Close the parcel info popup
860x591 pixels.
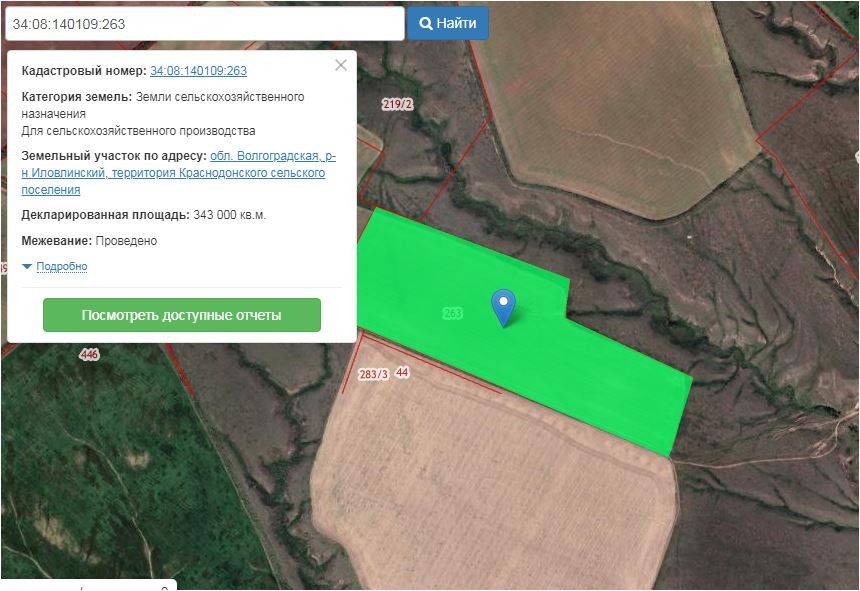[x=341, y=65]
